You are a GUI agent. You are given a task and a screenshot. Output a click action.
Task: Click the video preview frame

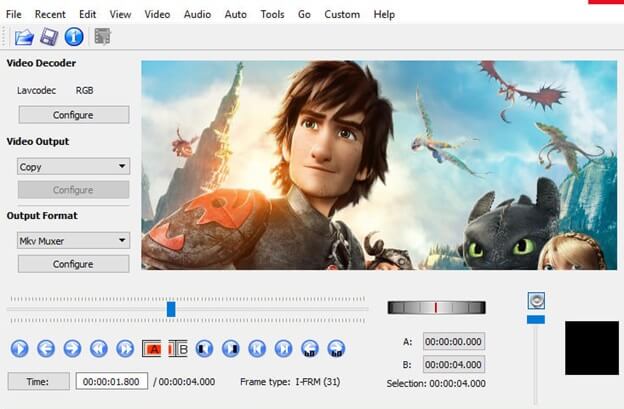pos(379,165)
